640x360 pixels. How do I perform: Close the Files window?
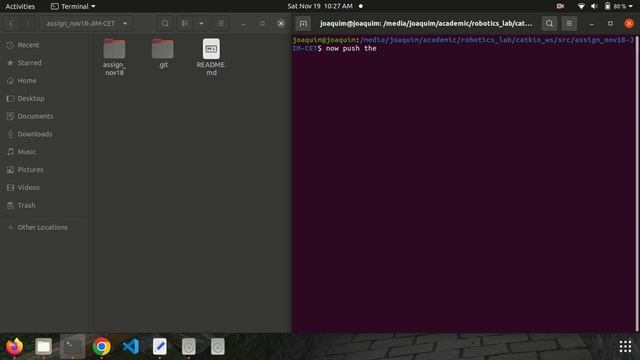pos(281,24)
